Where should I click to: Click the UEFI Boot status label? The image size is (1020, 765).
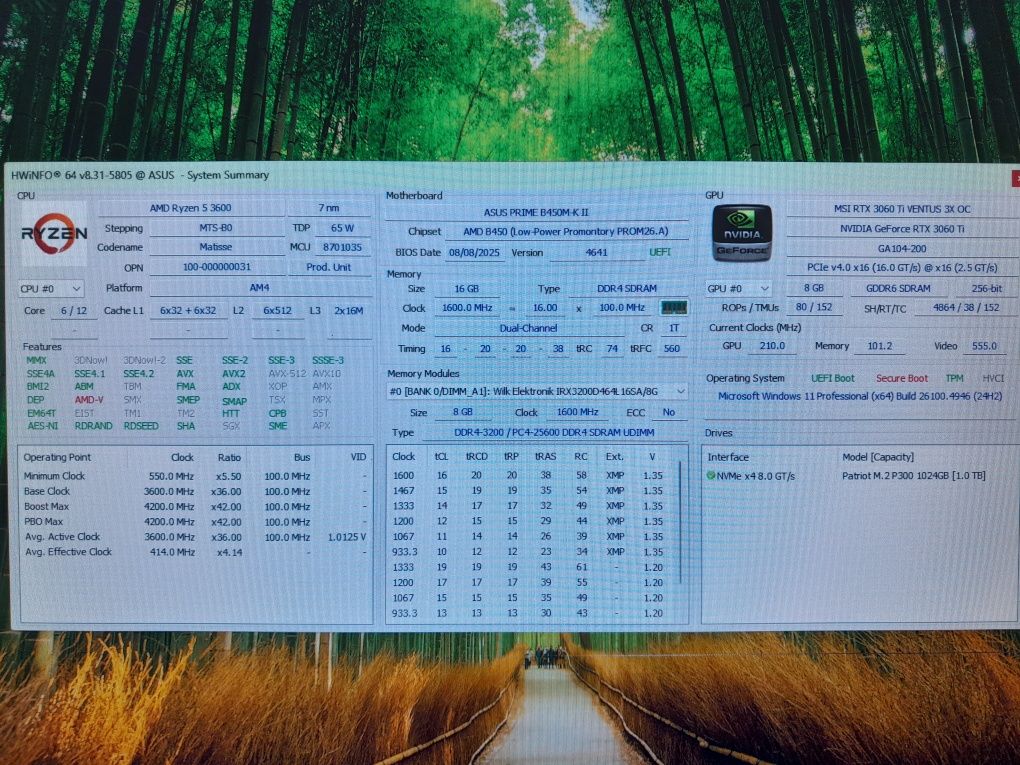(833, 378)
